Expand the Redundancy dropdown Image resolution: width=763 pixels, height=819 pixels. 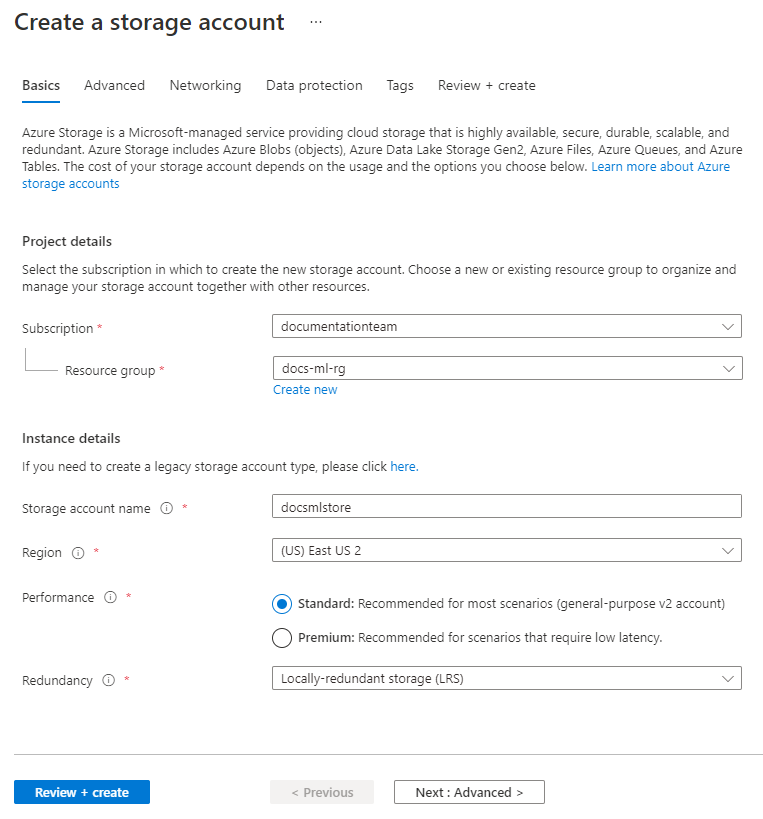click(x=506, y=678)
